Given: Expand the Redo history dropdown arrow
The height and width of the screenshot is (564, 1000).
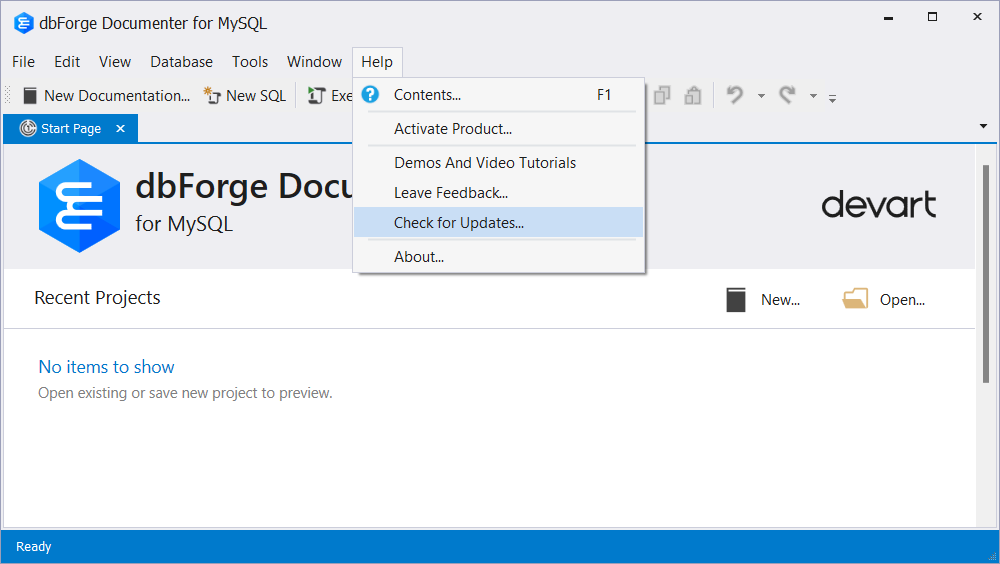Looking at the screenshot, I should 813,96.
